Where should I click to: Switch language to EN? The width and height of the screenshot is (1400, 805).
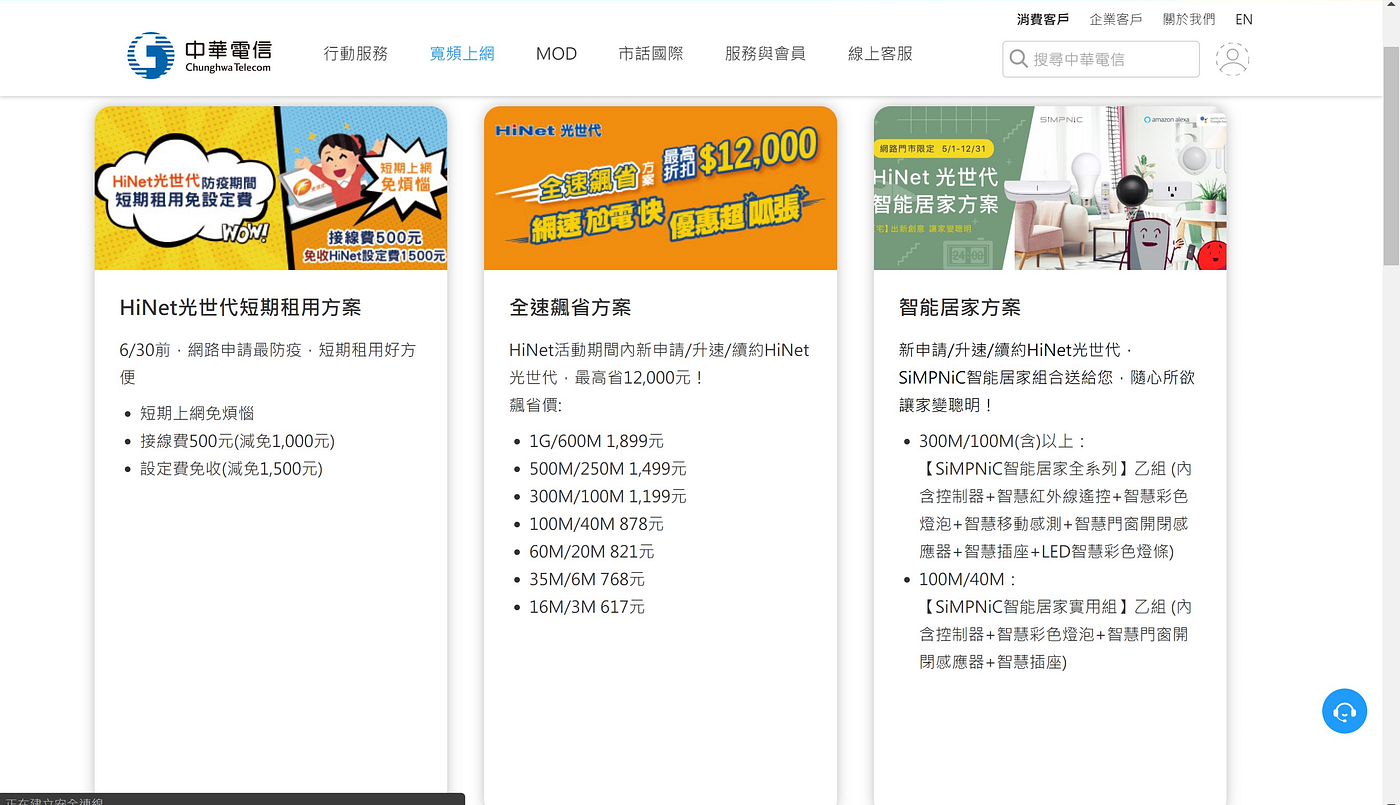click(1244, 19)
